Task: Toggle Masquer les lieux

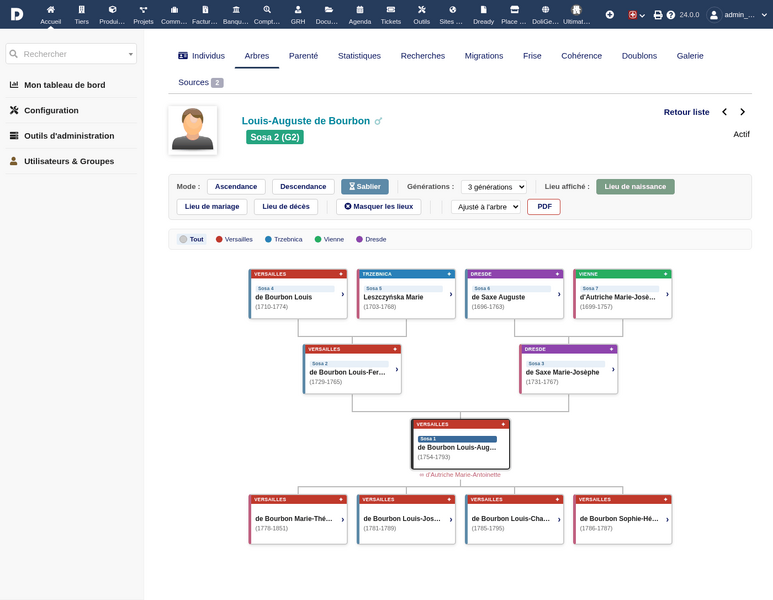Action: coord(379,207)
